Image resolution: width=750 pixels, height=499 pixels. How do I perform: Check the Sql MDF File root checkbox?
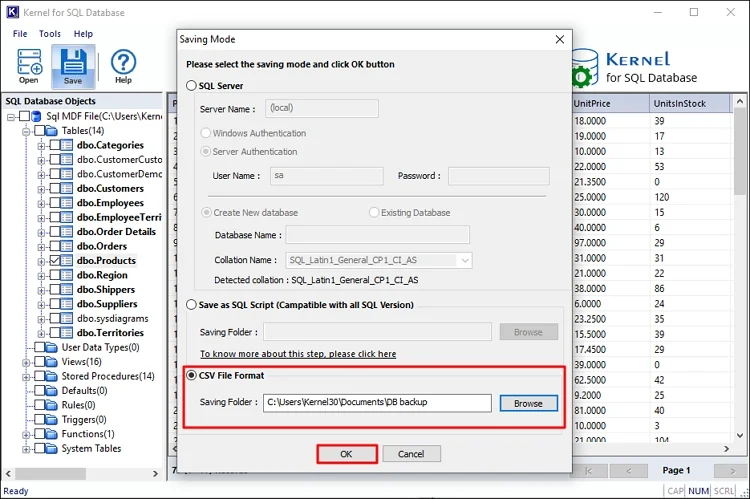pos(24,116)
